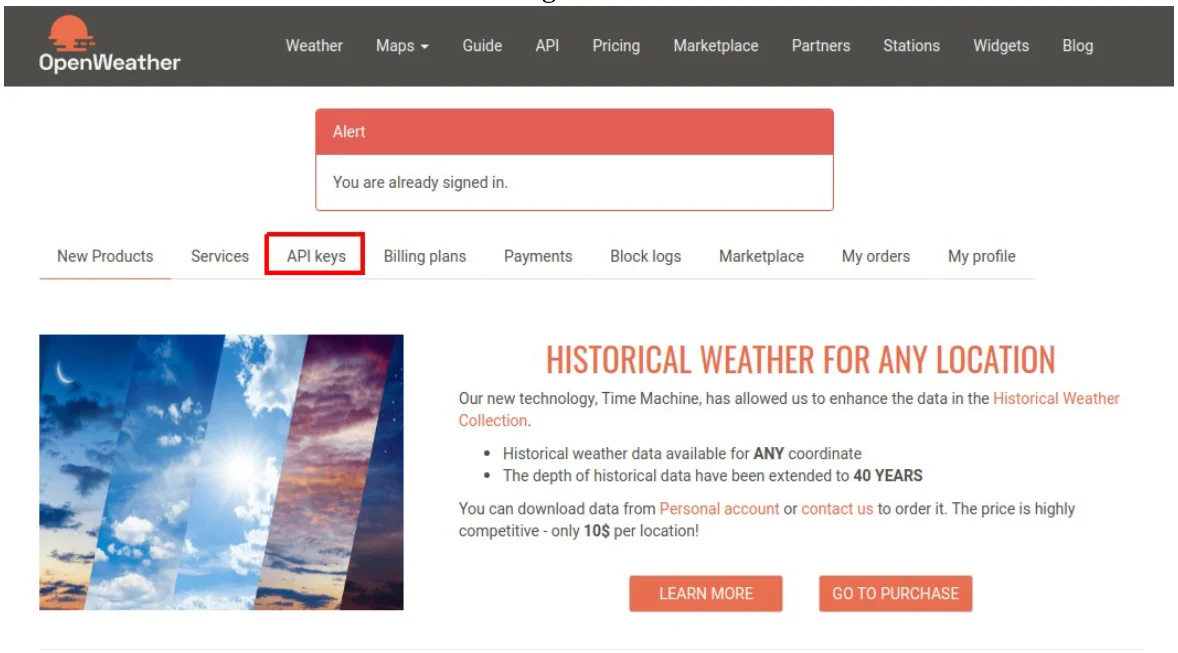Open the Marketplace account tab
This screenshot has height=653, width=1178.
tap(761, 256)
